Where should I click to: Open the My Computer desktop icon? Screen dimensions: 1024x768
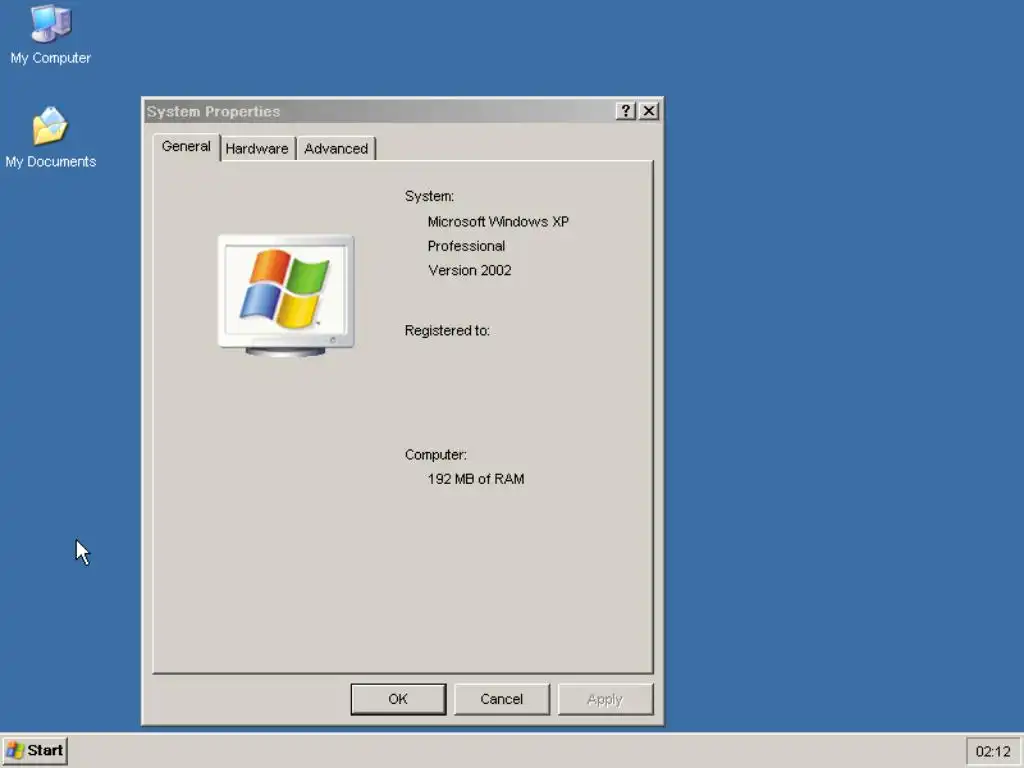(50, 34)
